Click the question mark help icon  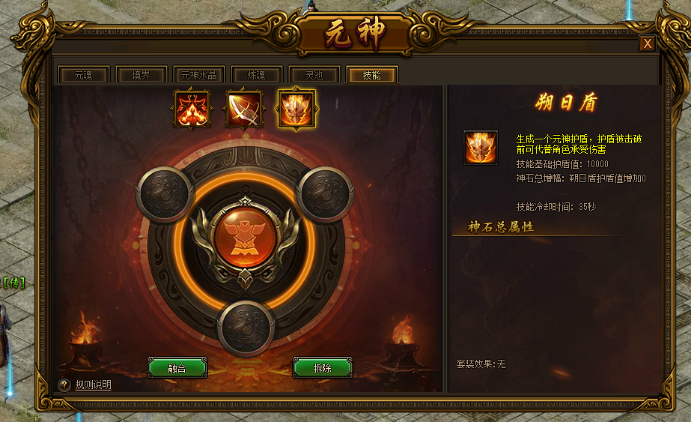coord(64,385)
